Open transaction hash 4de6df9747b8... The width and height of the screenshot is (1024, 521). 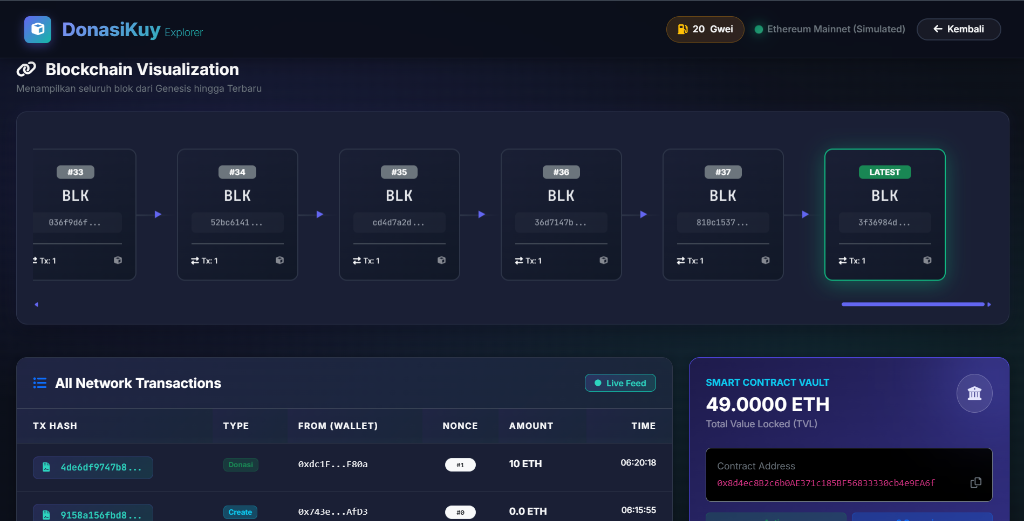coord(93,467)
